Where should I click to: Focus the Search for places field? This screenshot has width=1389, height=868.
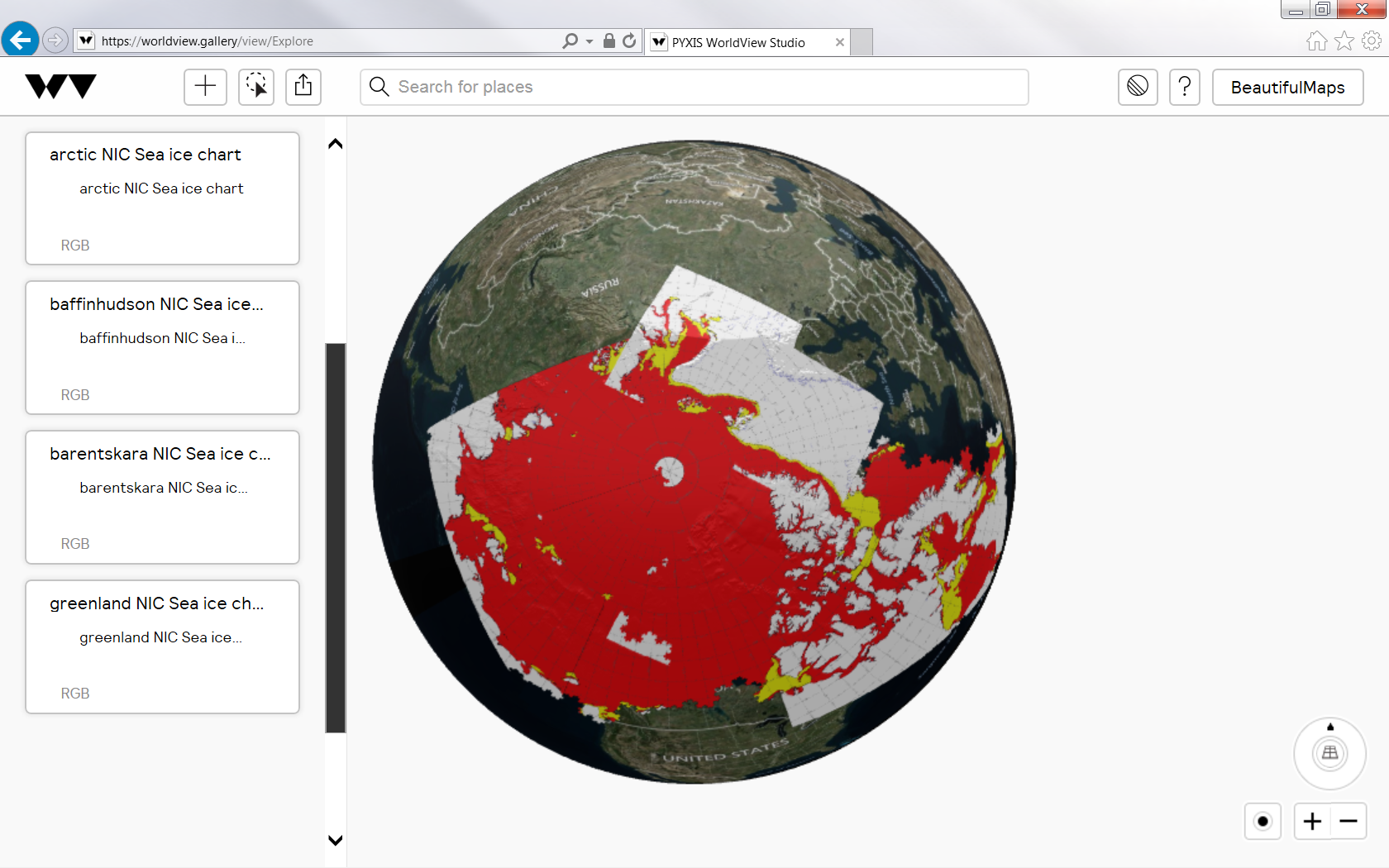(694, 87)
